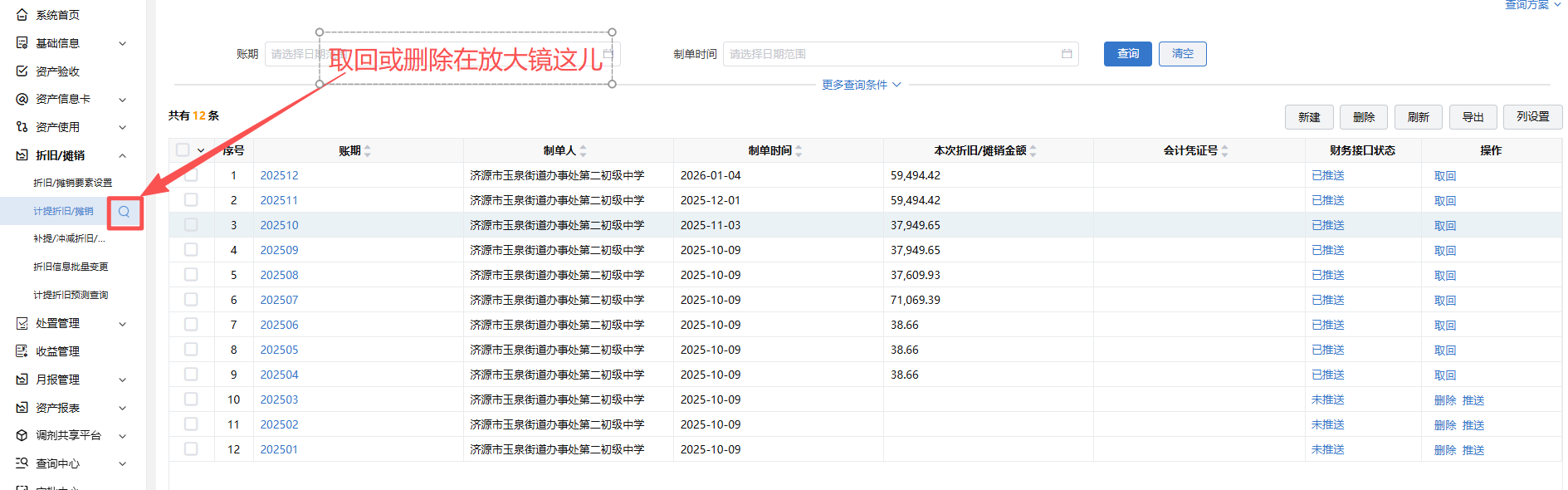Screen dimensions: 1568x490
Task: Click the 清空 button
Action: 1183,54
